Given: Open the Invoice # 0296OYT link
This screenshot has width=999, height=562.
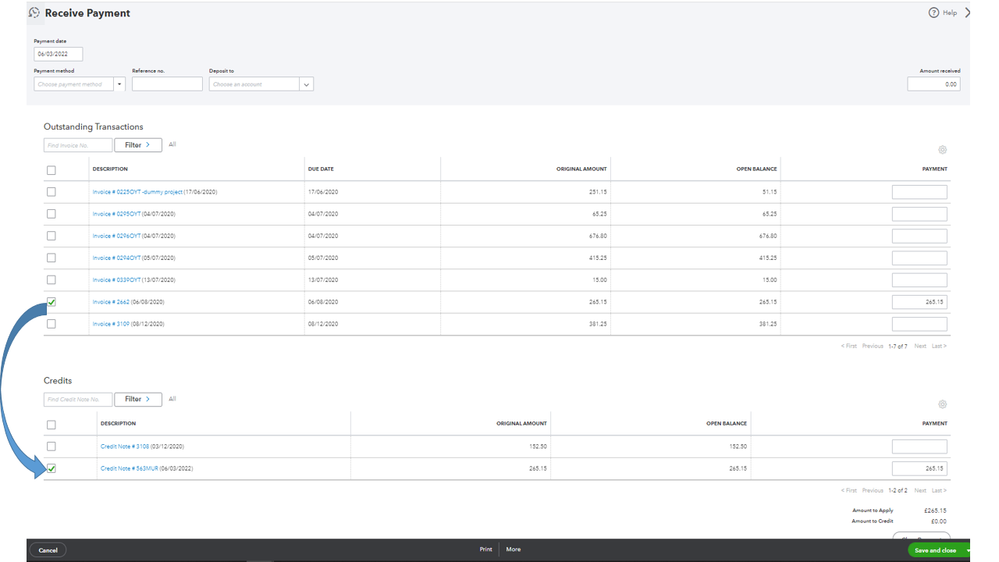Looking at the screenshot, I should tap(117, 236).
